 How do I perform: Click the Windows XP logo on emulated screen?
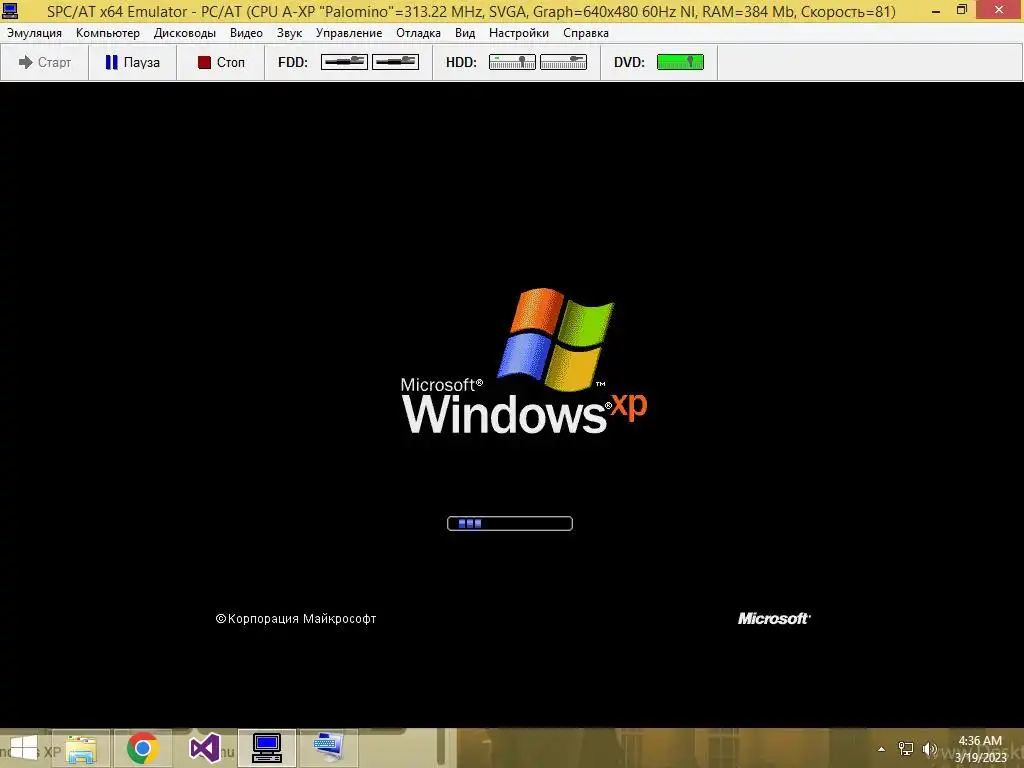tap(524, 361)
